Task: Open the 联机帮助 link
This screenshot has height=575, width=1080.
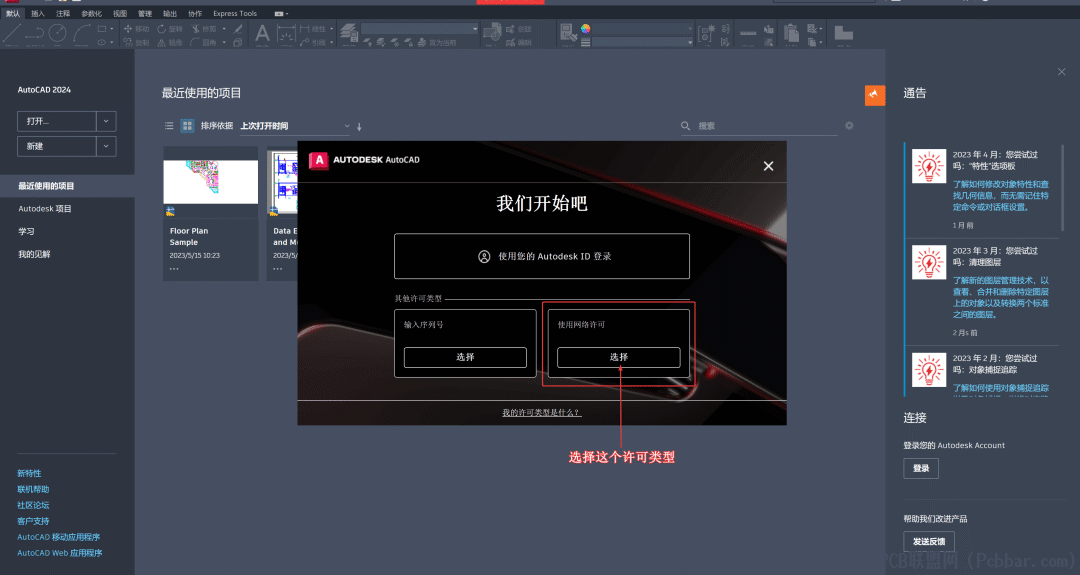Action: click(33, 489)
